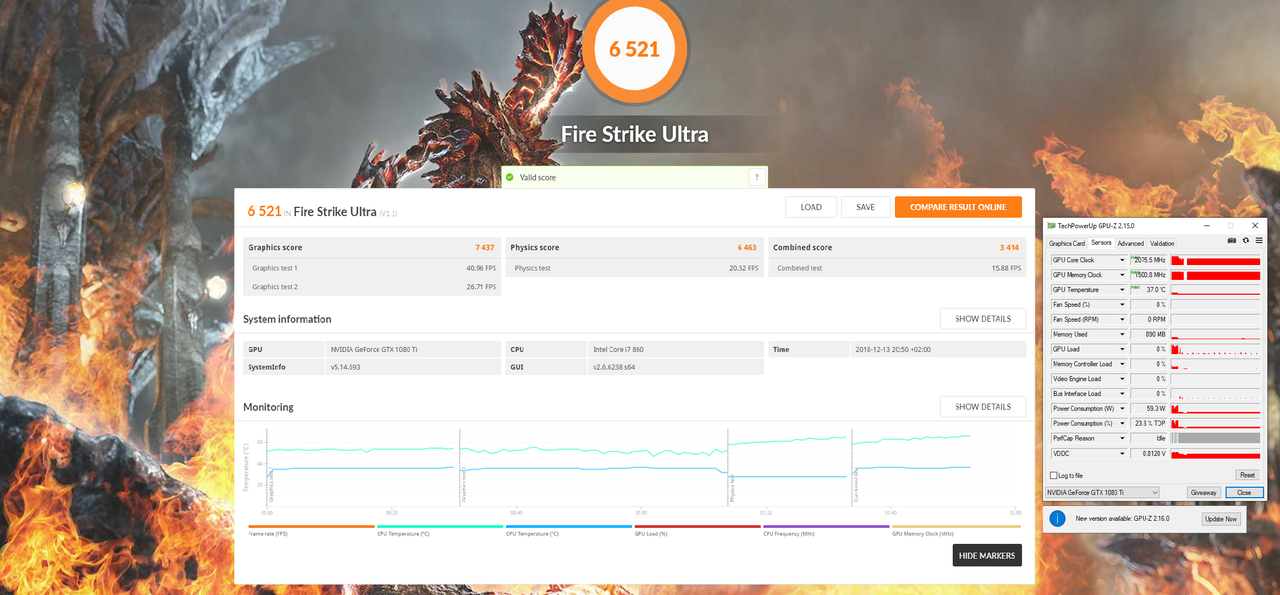Screen dimensions: 1280x595
Task: Click the GPU-Z title bar app icon
Action: pos(1051,226)
